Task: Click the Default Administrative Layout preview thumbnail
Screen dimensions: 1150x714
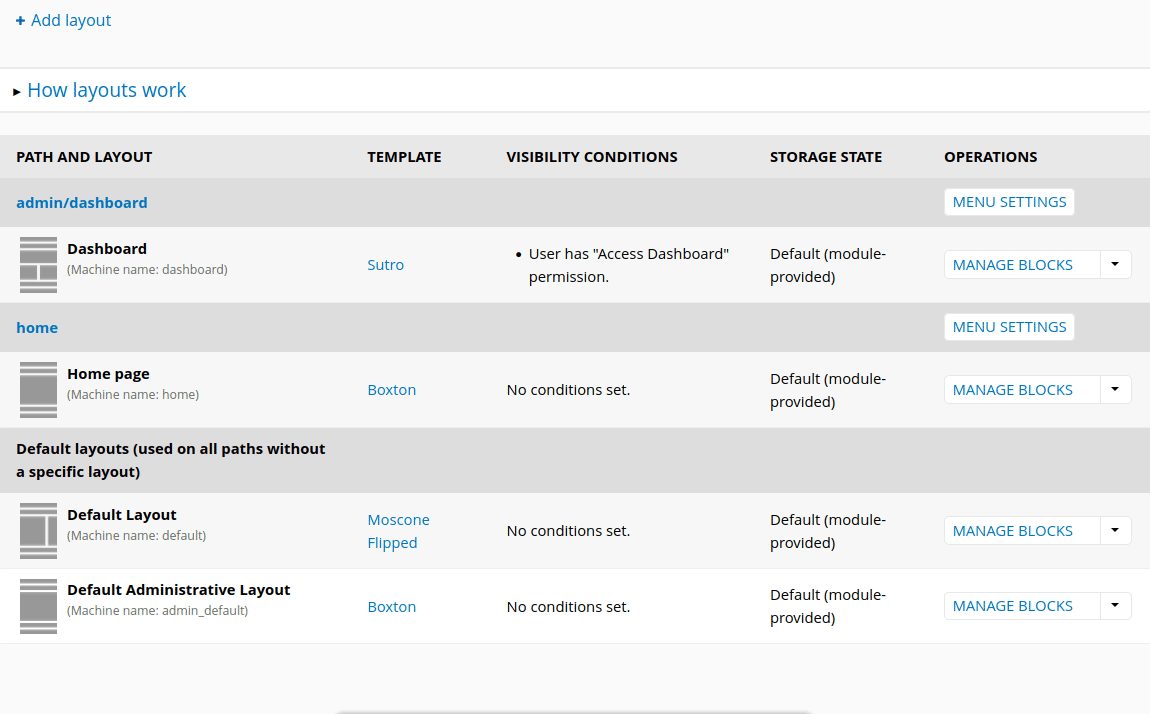Action: point(38,606)
